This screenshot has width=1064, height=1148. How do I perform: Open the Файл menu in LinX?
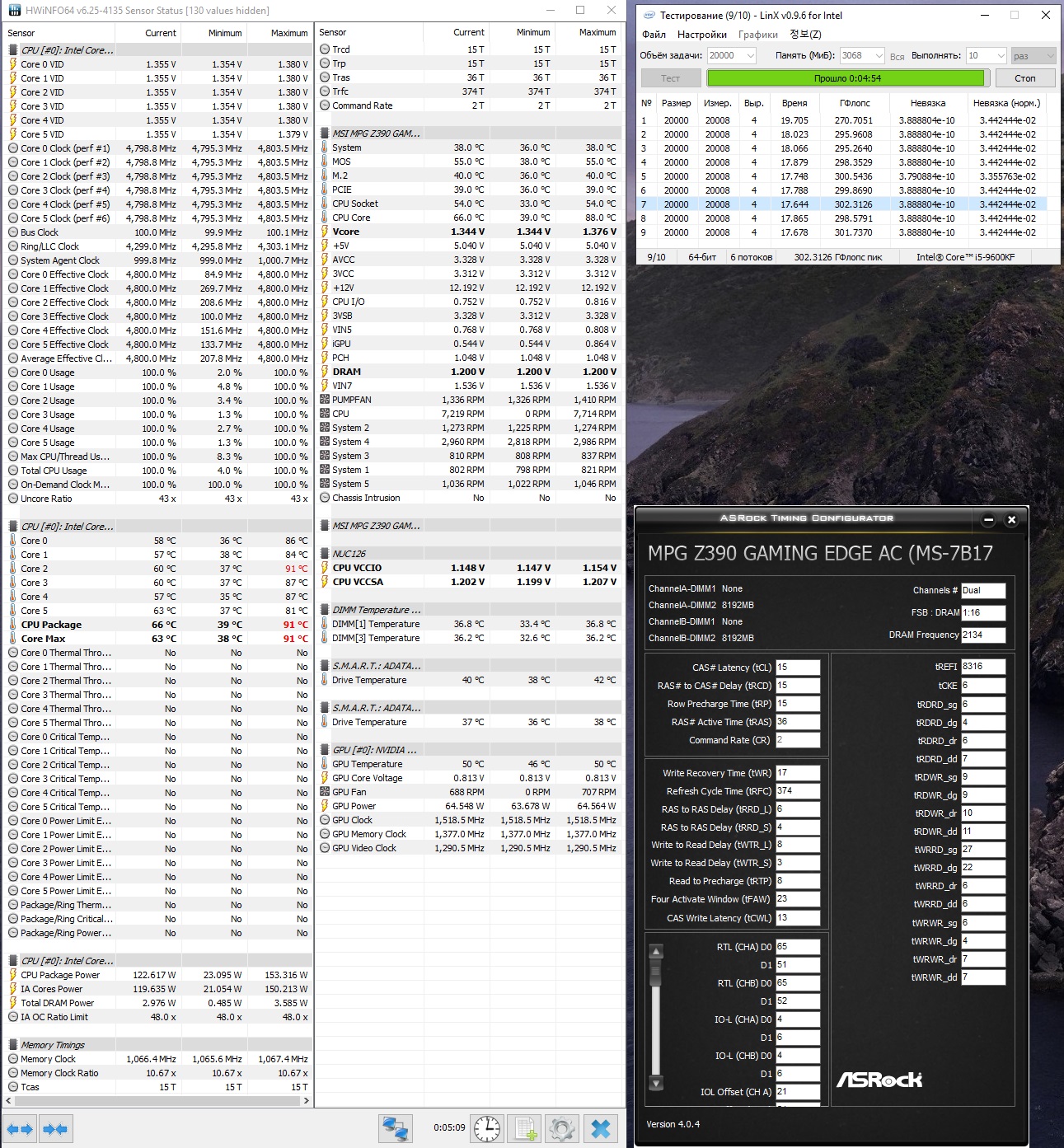point(654,35)
